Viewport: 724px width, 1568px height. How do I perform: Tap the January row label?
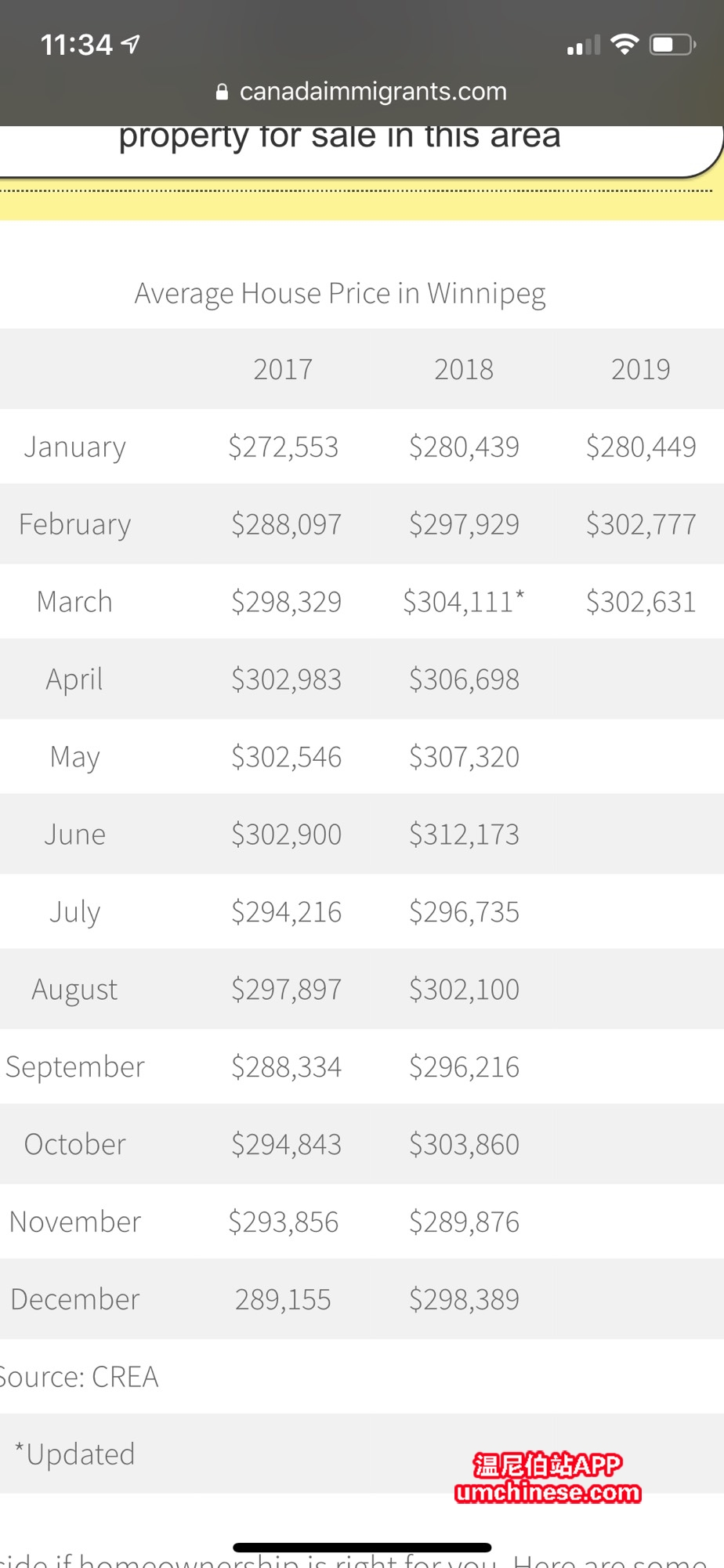[x=74, y=447]
